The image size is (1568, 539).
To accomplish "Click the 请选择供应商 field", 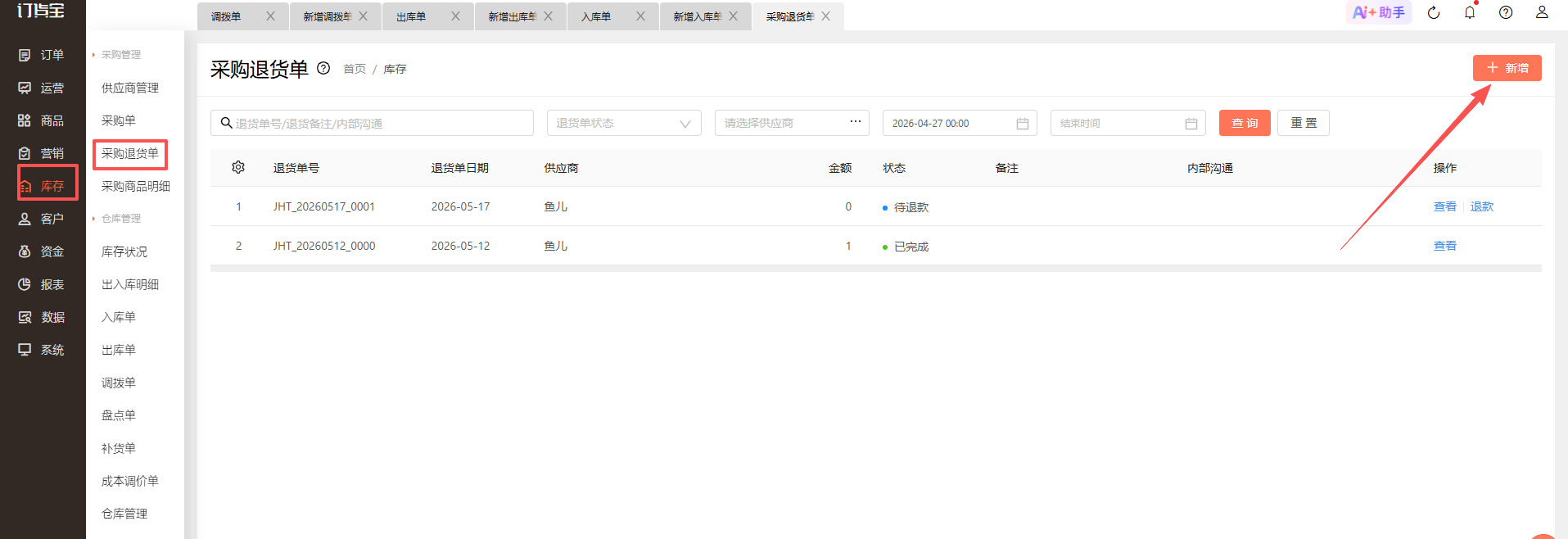I will click(792, 123).
